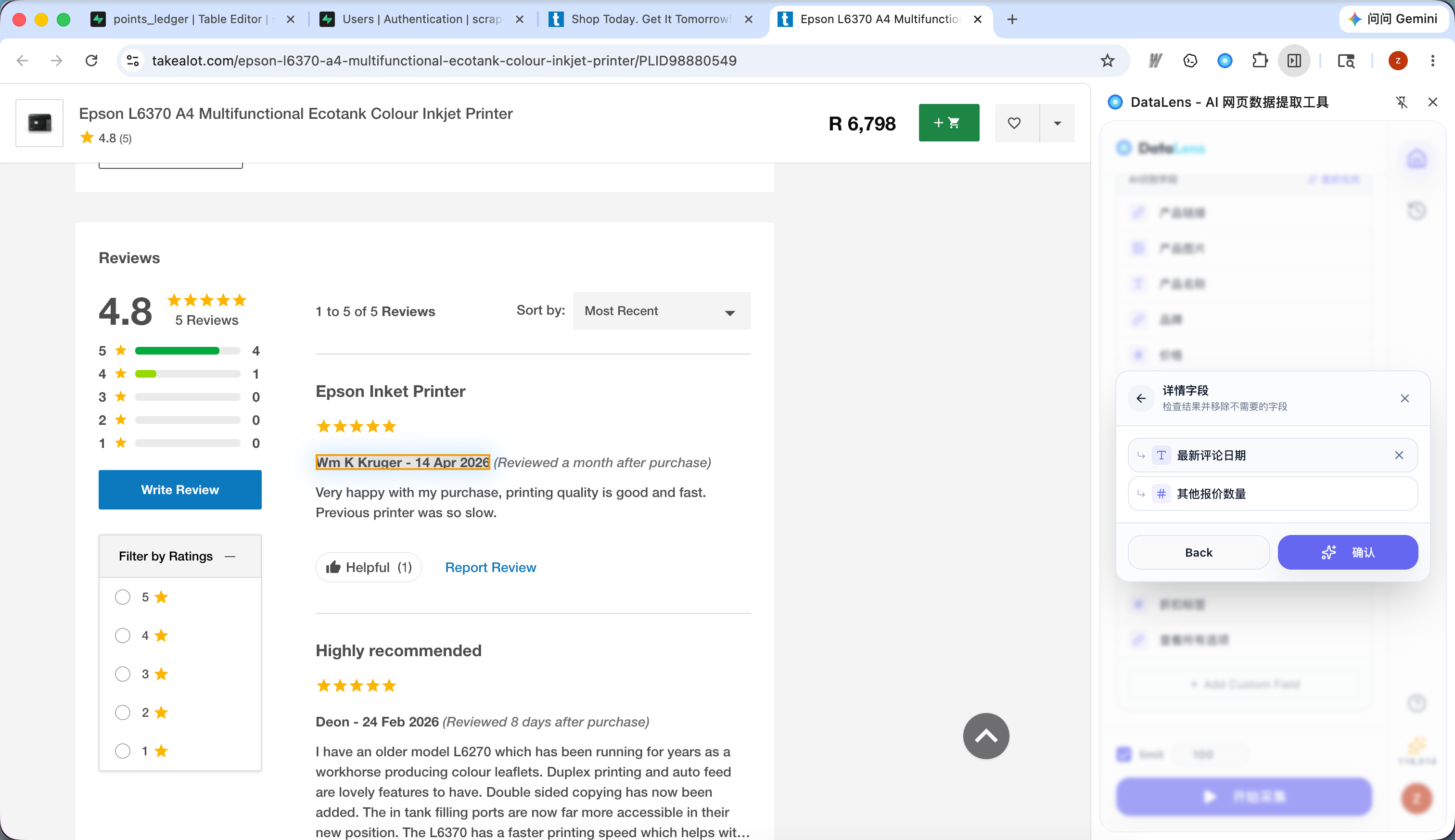
Task: Select the 4 star rating filter
Action: (x=122, y=636)
